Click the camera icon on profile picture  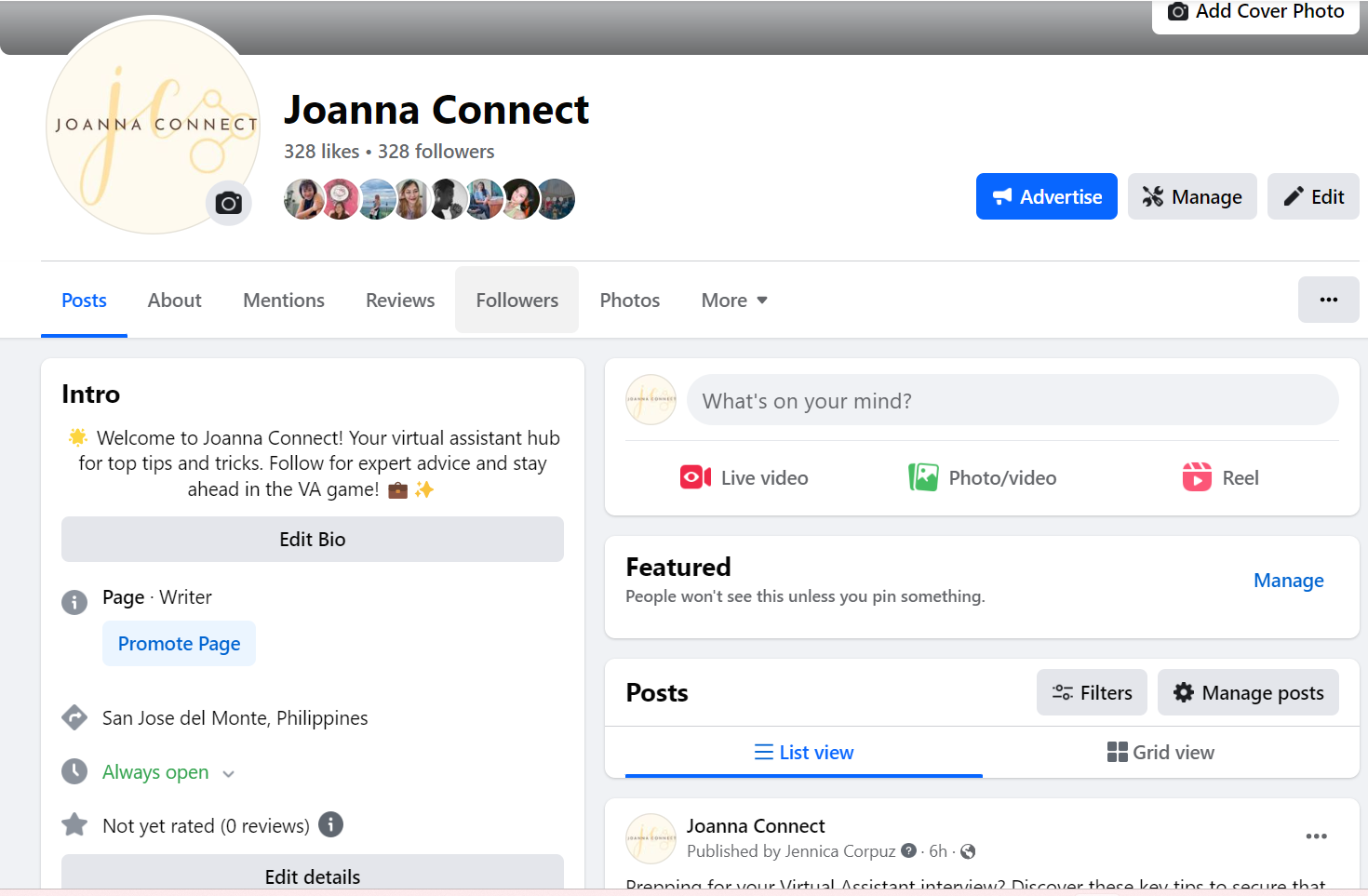[x=229, y=203]
